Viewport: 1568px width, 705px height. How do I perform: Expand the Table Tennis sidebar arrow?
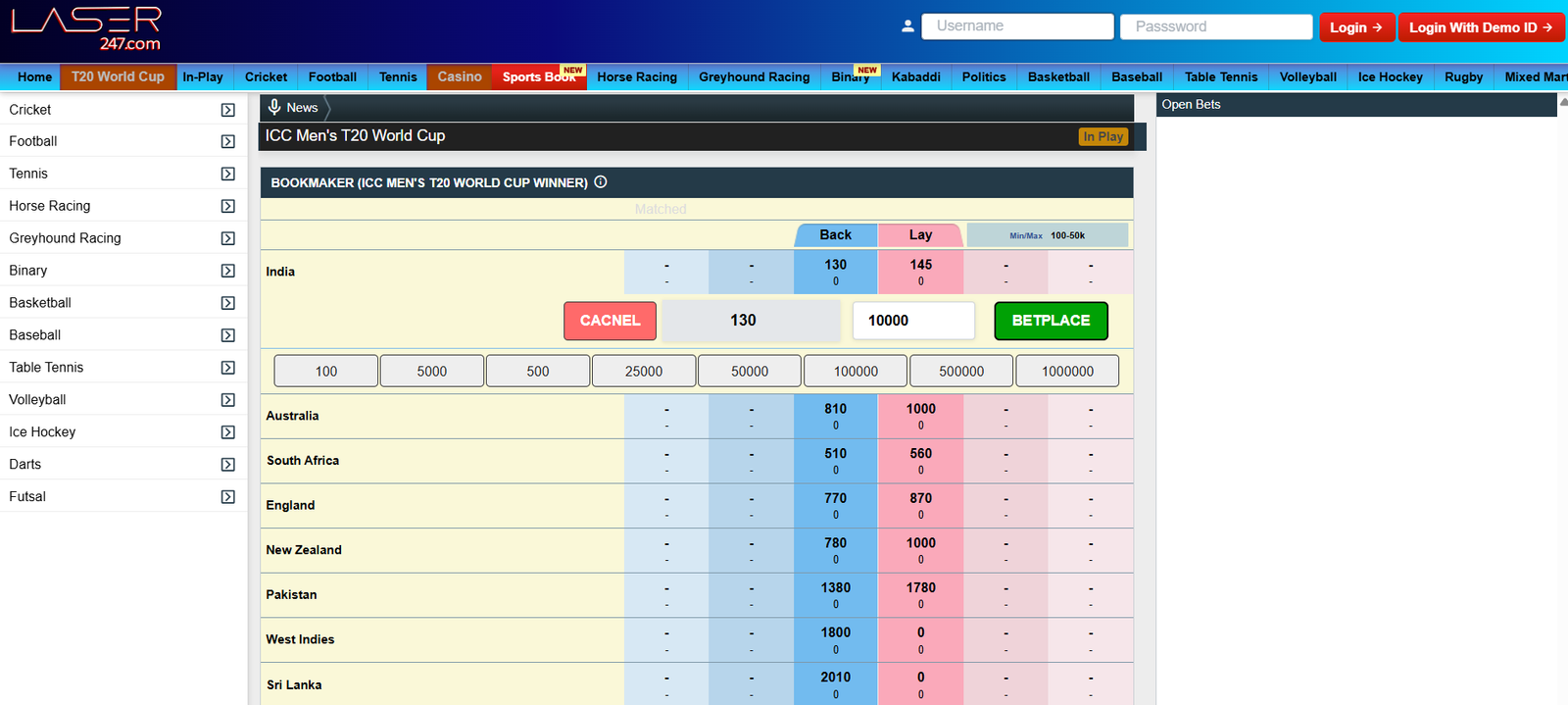[228, 368]
